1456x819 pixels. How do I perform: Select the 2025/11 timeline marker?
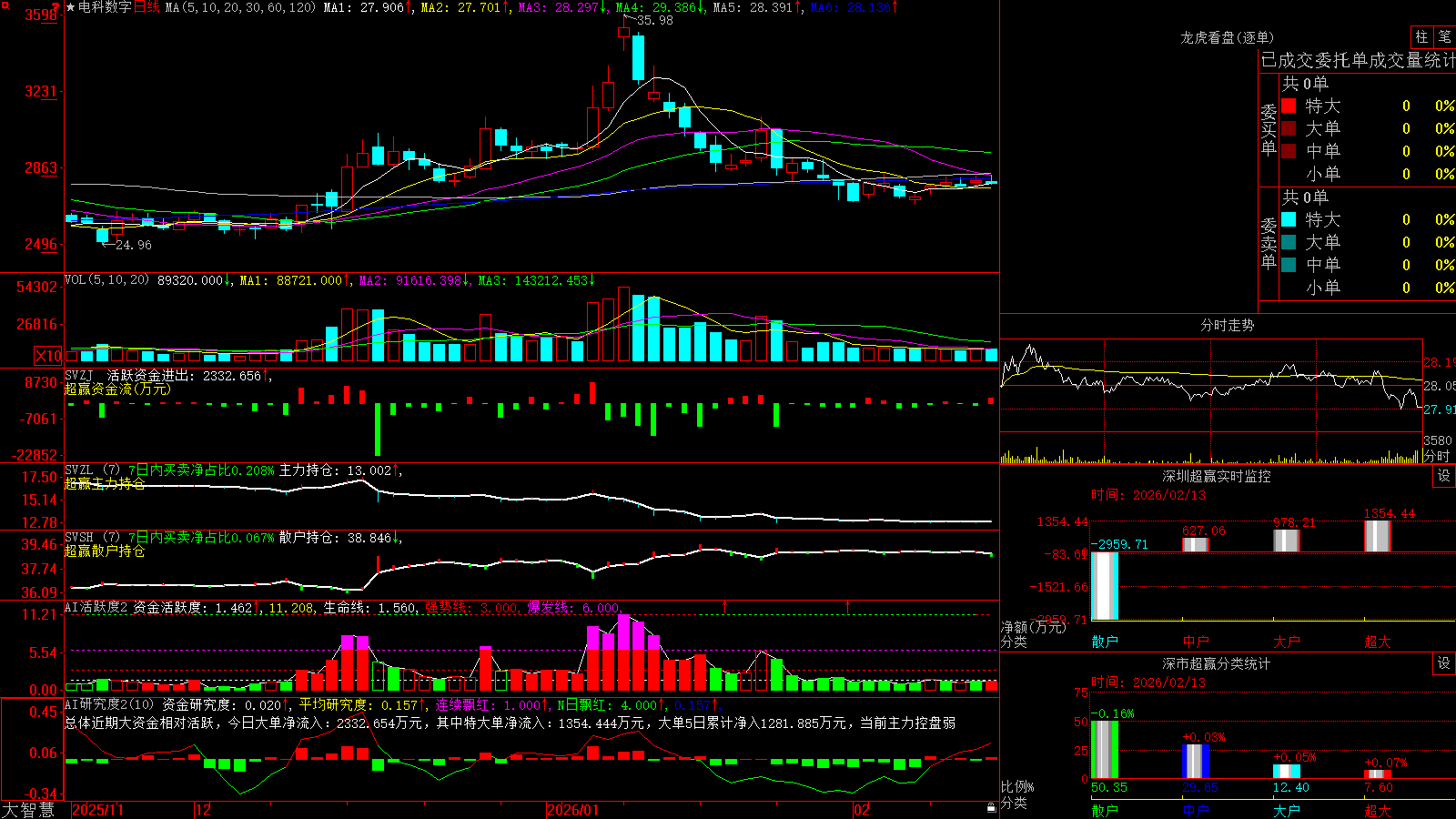[97, 810]
